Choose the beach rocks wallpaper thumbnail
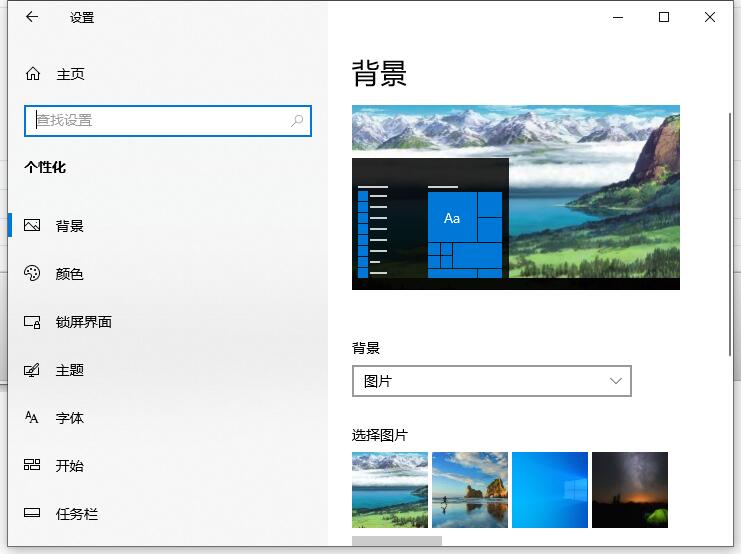The image size is (741, 554). click(x=470, y=490)
